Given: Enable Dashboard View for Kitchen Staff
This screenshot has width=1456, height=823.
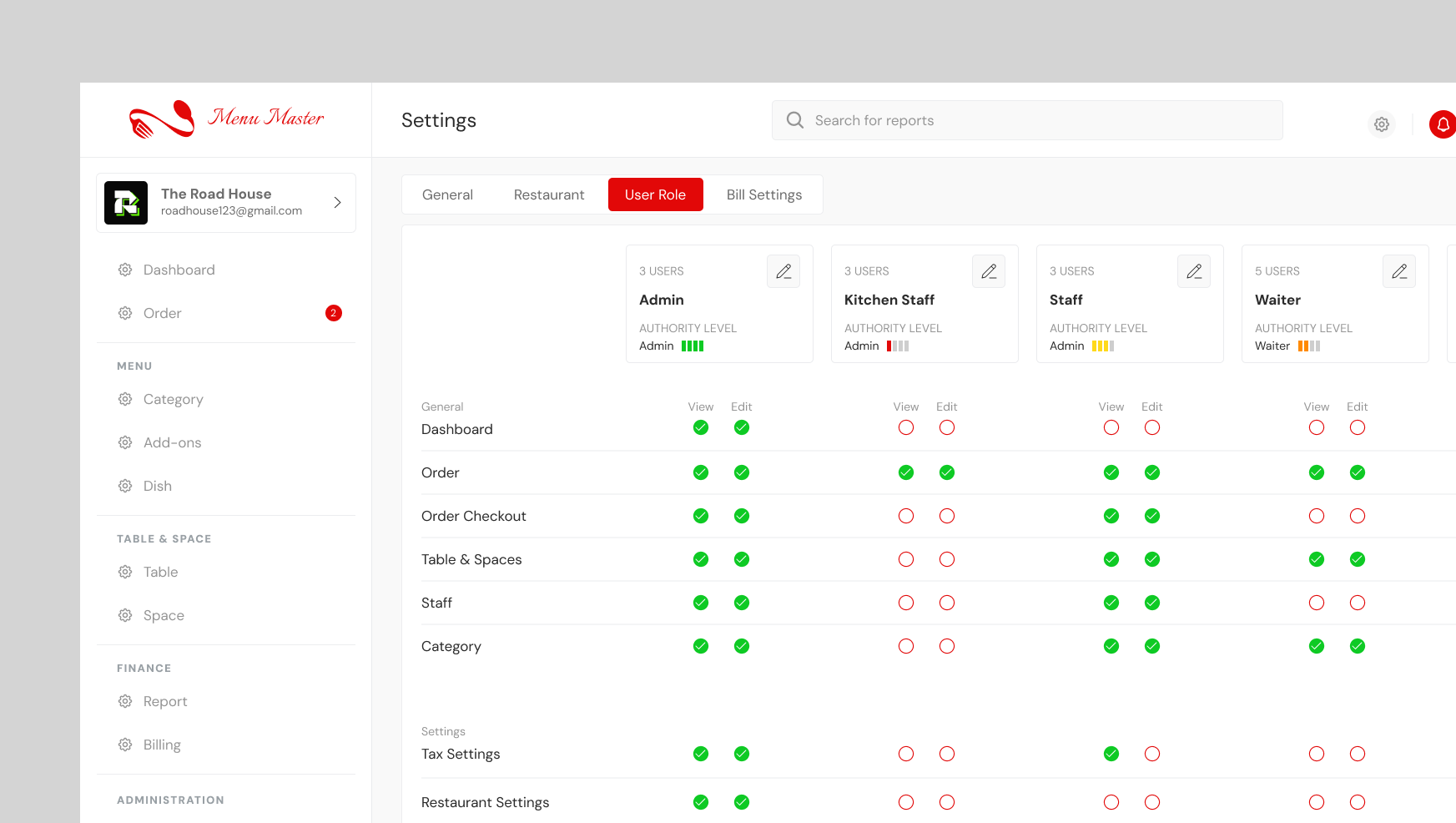Looking at the screenshot, I should pos(905,427).
